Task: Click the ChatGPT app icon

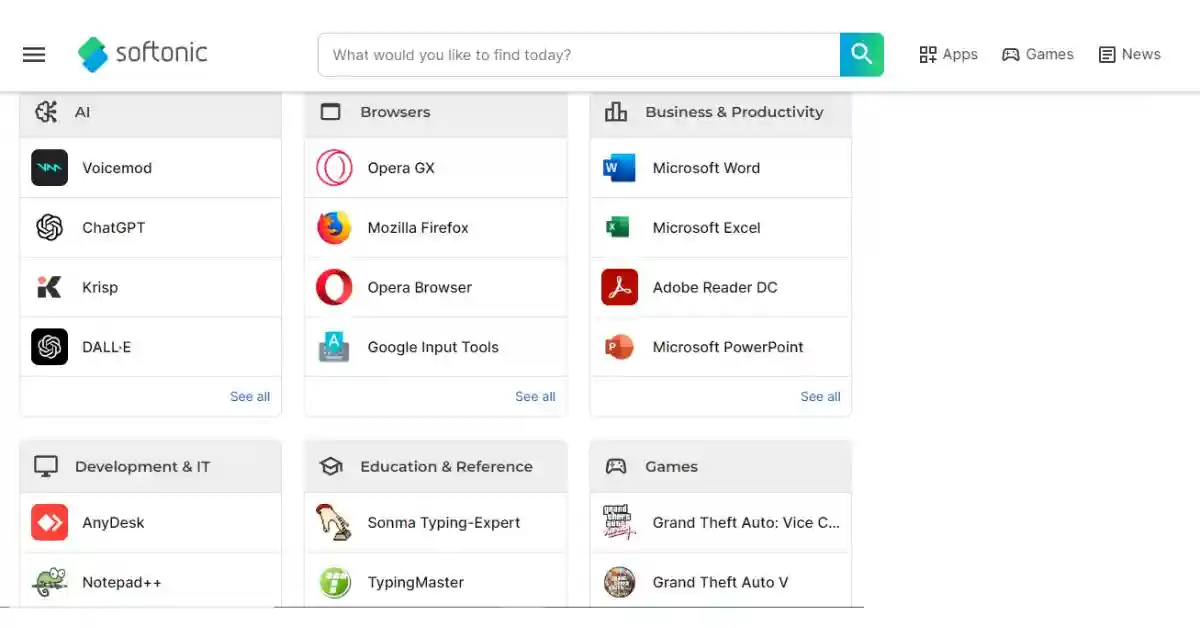Action: (x=50, y=228)
